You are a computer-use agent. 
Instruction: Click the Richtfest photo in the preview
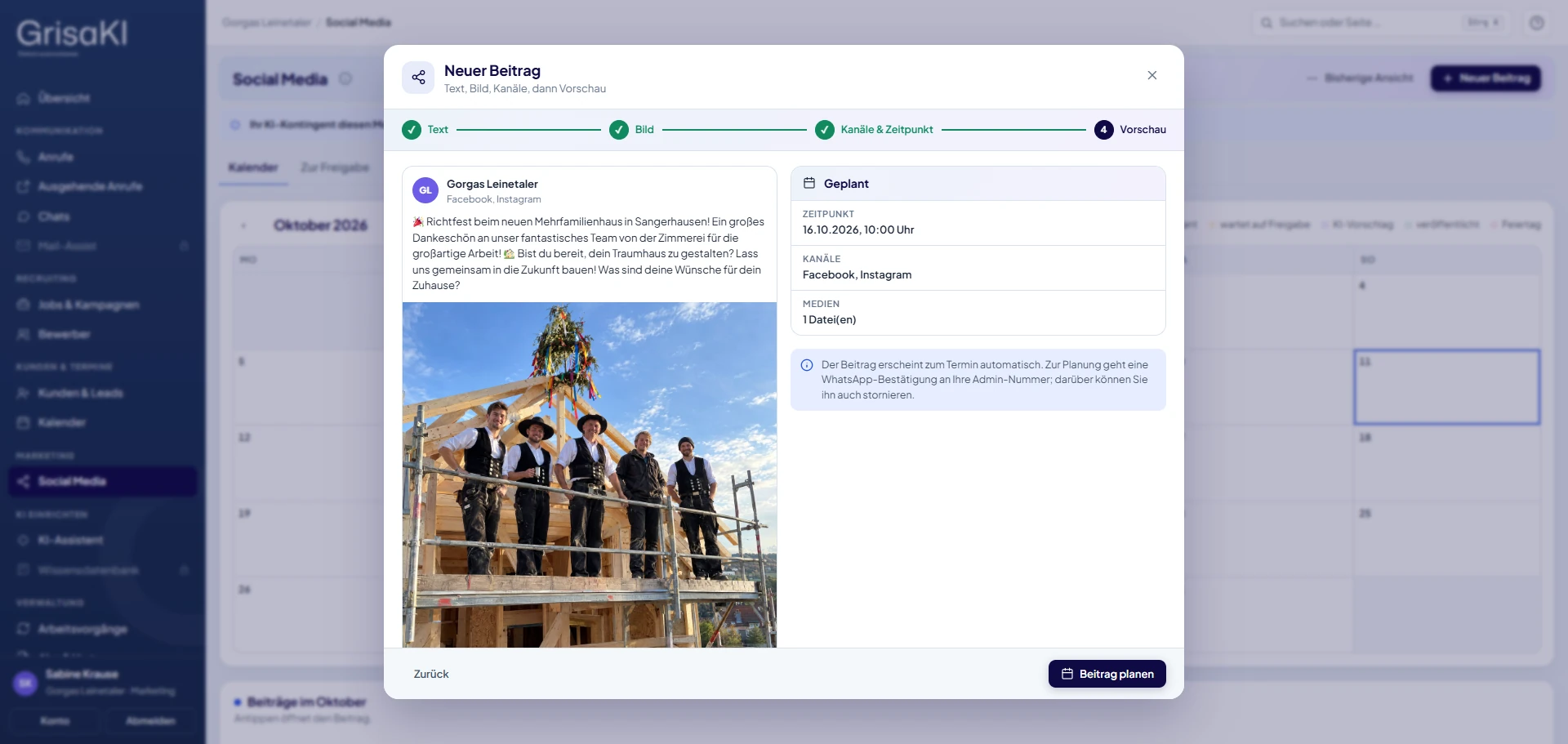pyautogui.click(x=590, y=475)
